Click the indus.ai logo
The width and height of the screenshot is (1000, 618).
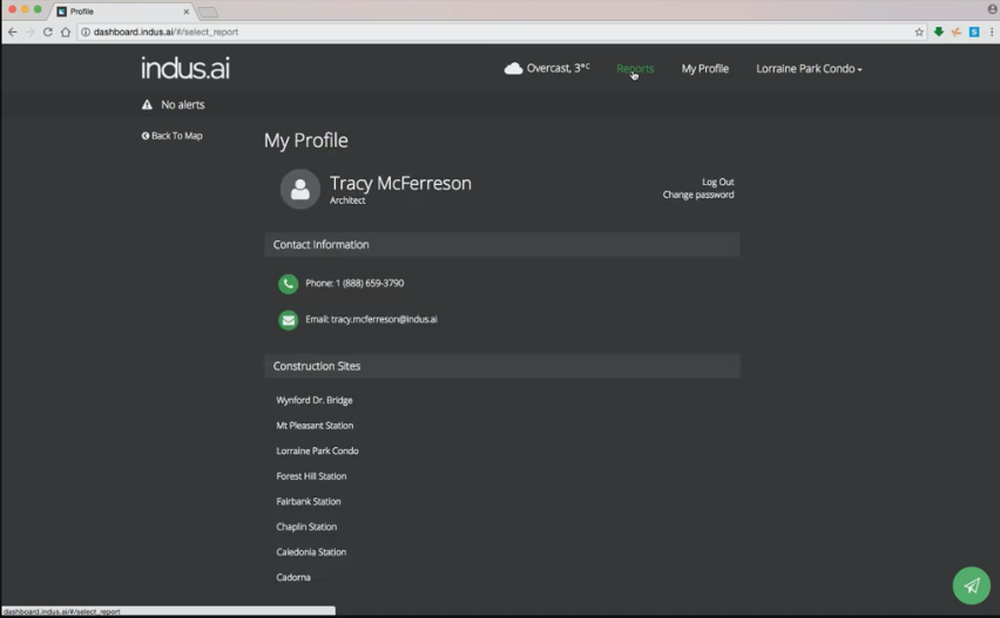[x=184, y=68]
